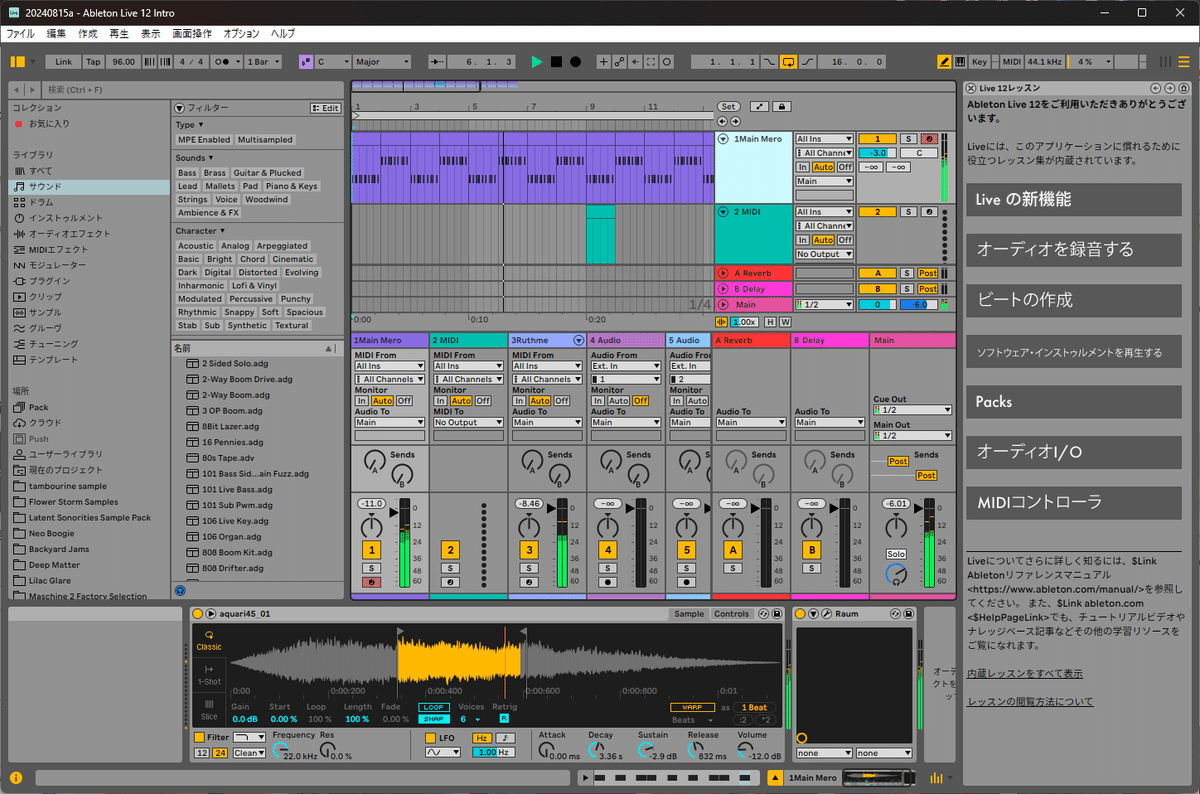Open the Cue Out dropdown
Viewport: 1200px width, 794px height.
click(912, 410)
